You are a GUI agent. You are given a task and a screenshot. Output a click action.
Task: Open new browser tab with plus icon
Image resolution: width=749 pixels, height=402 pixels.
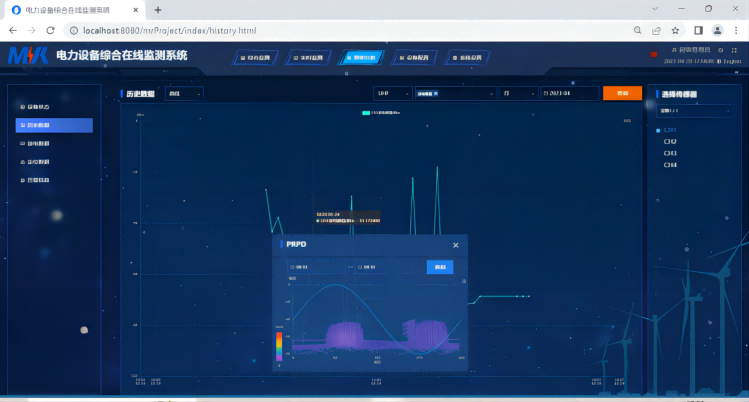click(x=158, y=9)
